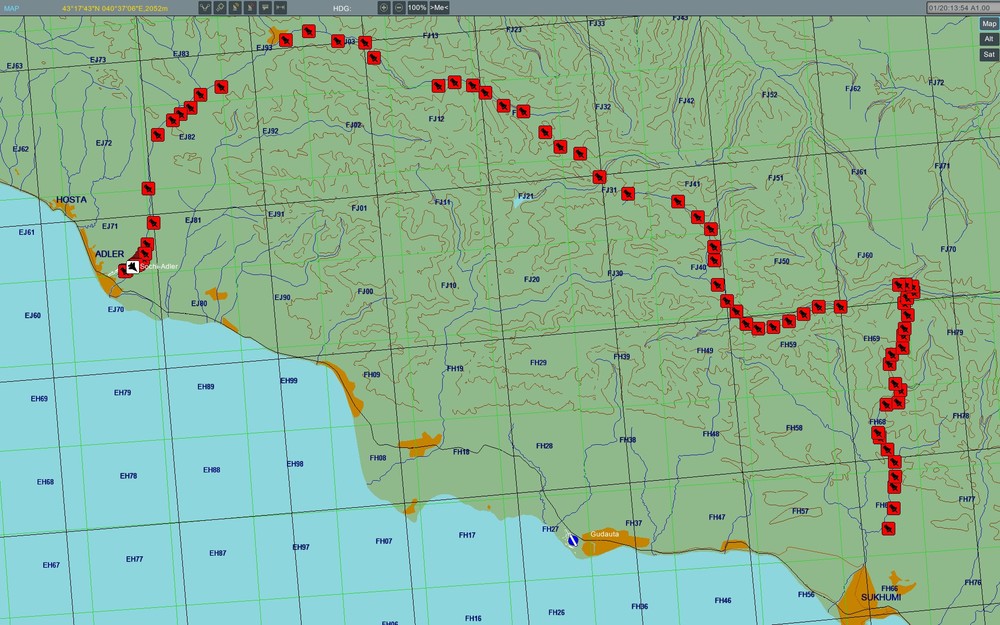Screen dimensions: 1000x625
Task: Click the Gudauta airfield symbol on the coast
Action: tap(573, 539)
